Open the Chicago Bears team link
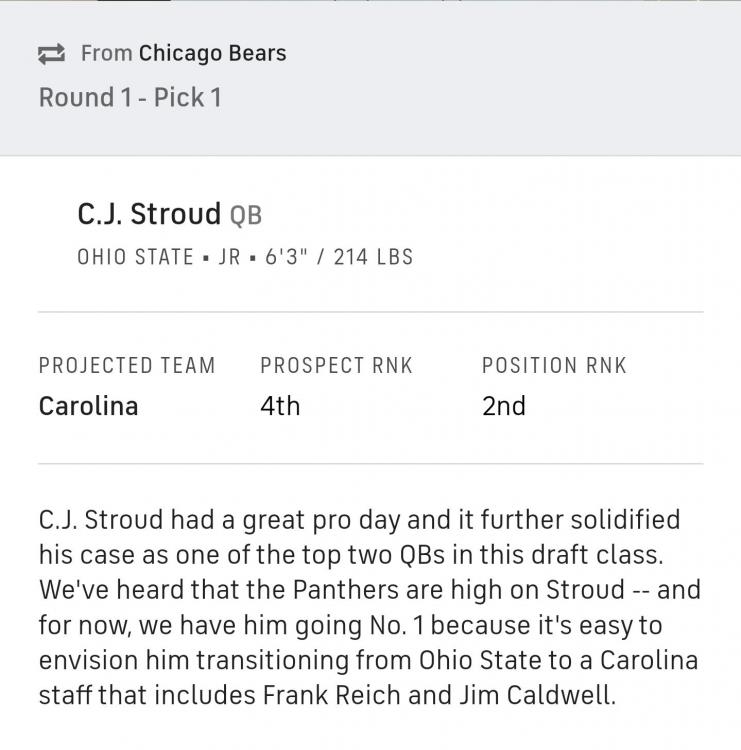The image size is (741, 750). [212, 53]
